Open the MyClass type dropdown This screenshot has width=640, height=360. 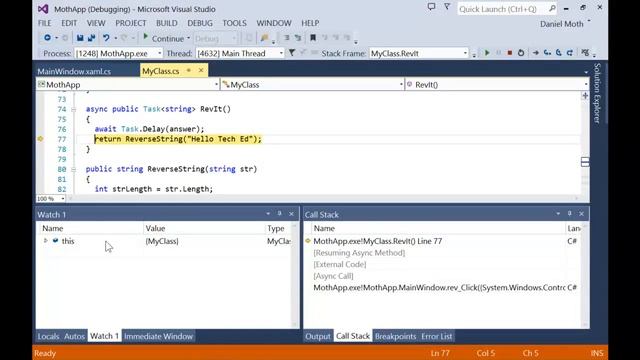click(x=401, y=84)
